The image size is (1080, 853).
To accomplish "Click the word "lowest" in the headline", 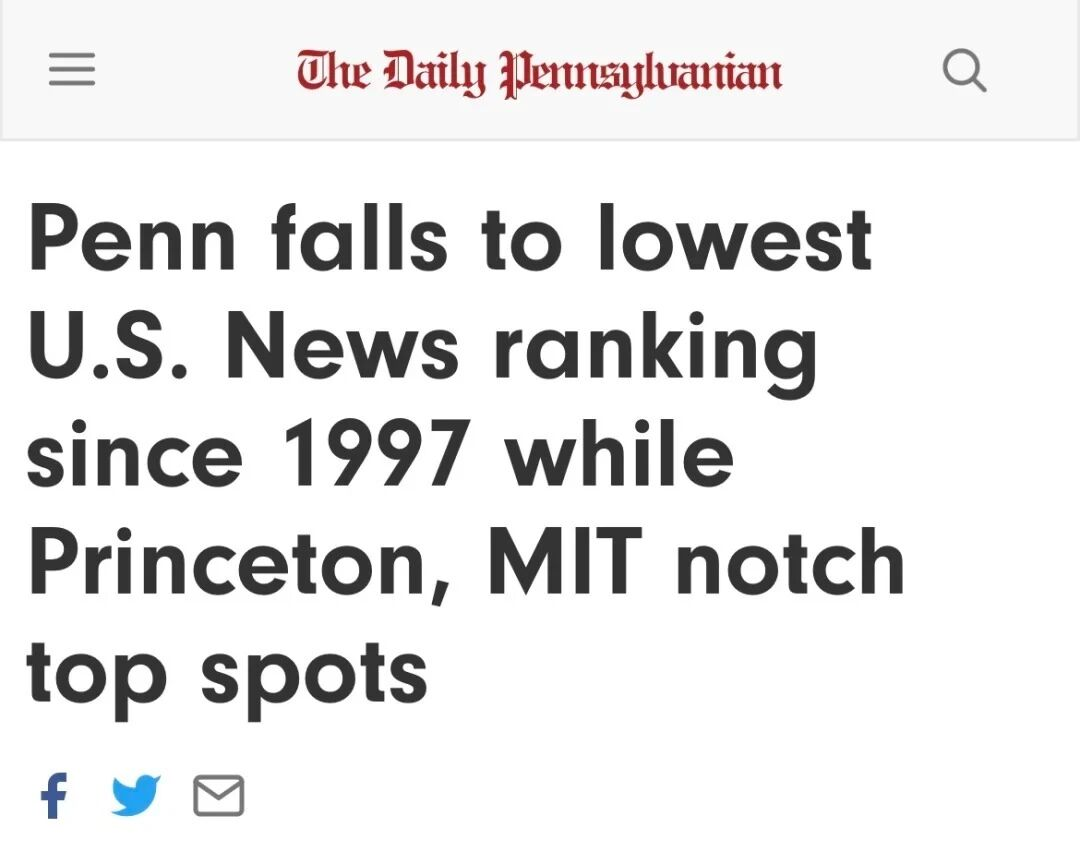I will (x=735, y=238).
